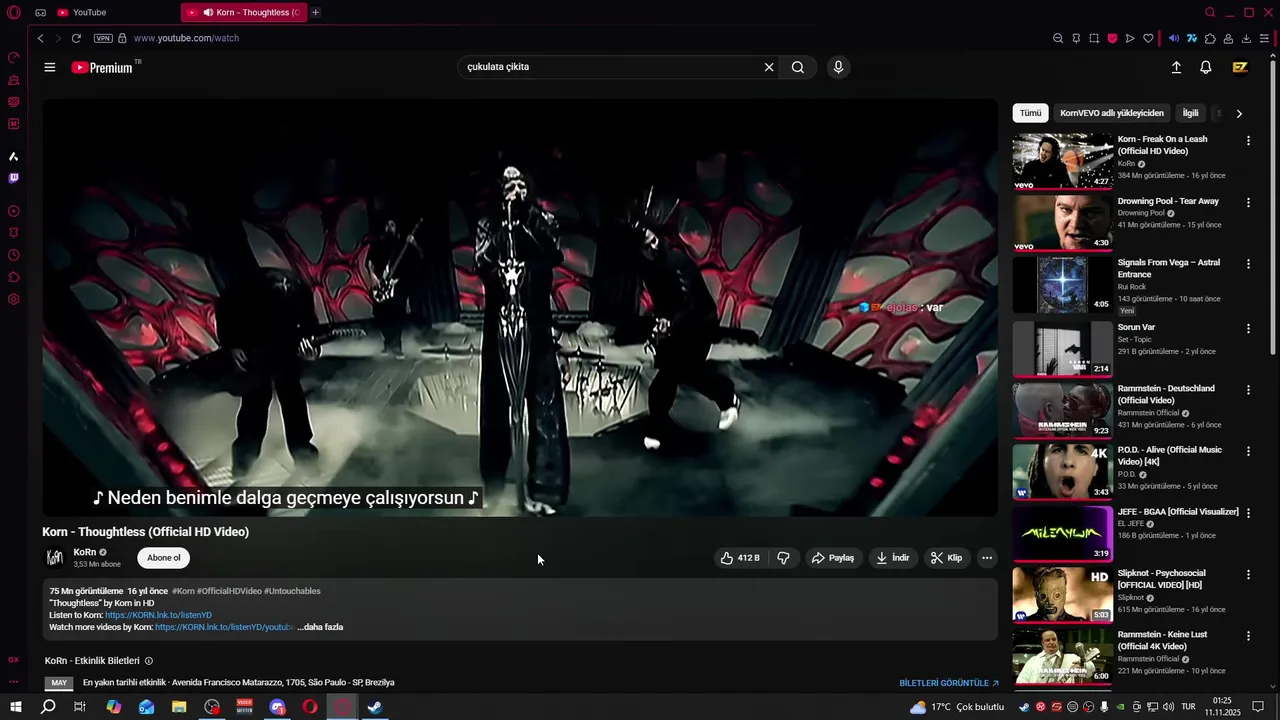Click the pin icon in browser toolbar
The width and height of the screenshot is (1280, 720).
pos(1076,38)
